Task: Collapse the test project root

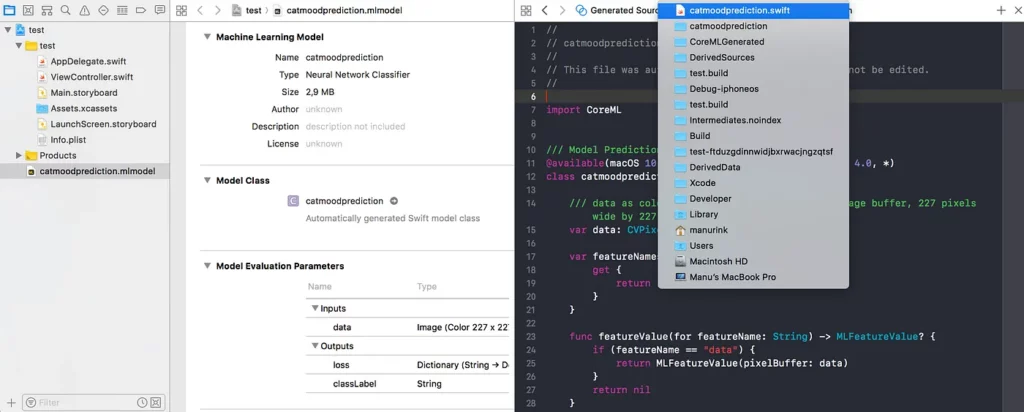Action: (x=8, y=30)
